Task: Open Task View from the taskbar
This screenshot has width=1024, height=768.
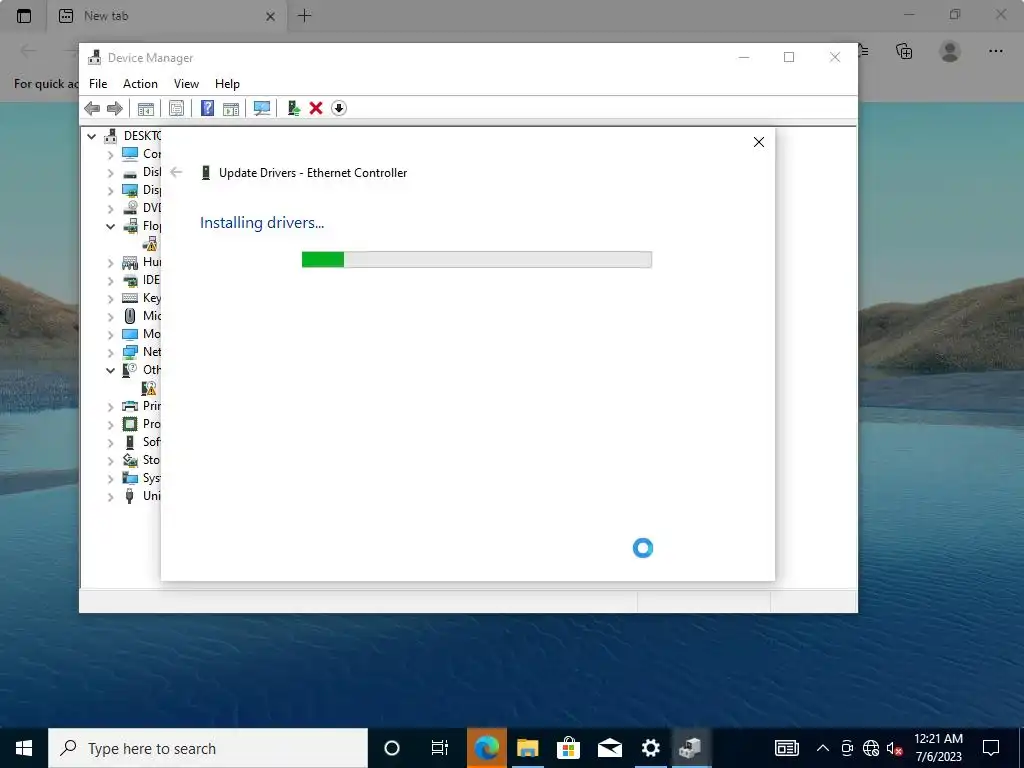Action: (440, 748)
